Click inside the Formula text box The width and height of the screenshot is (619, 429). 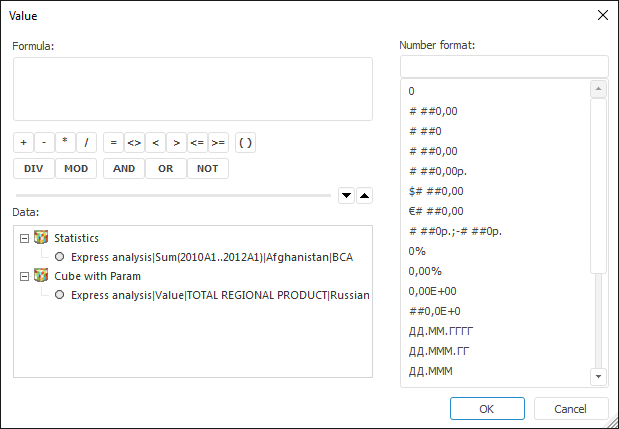(192, 89)
